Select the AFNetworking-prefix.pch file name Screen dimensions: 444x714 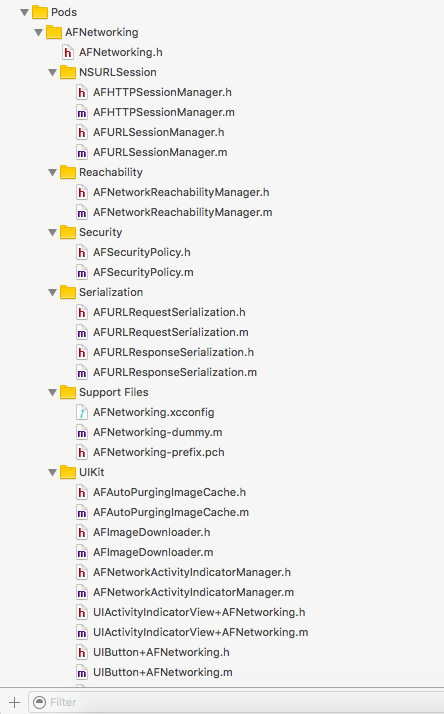click(x=159, y=453)
